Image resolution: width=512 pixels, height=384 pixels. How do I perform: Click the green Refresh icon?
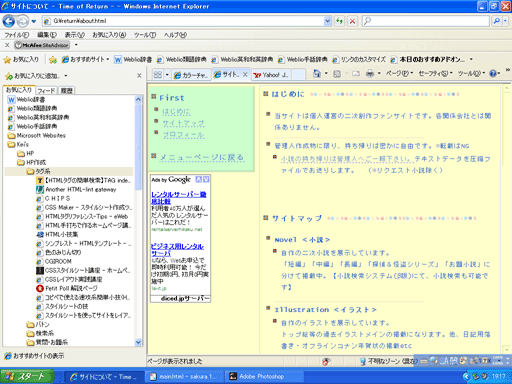coord(339,21)
